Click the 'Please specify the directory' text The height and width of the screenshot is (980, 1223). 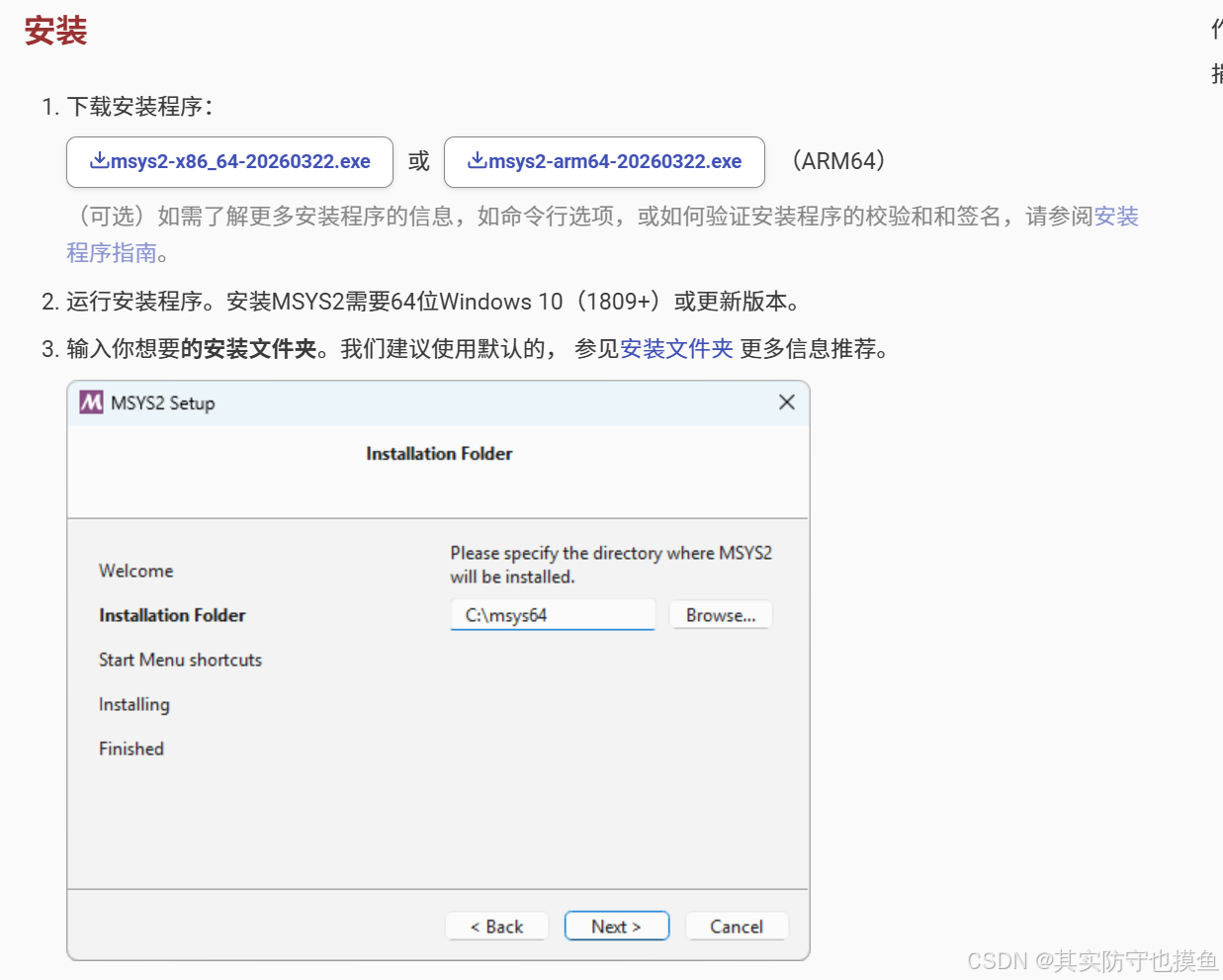611,565
